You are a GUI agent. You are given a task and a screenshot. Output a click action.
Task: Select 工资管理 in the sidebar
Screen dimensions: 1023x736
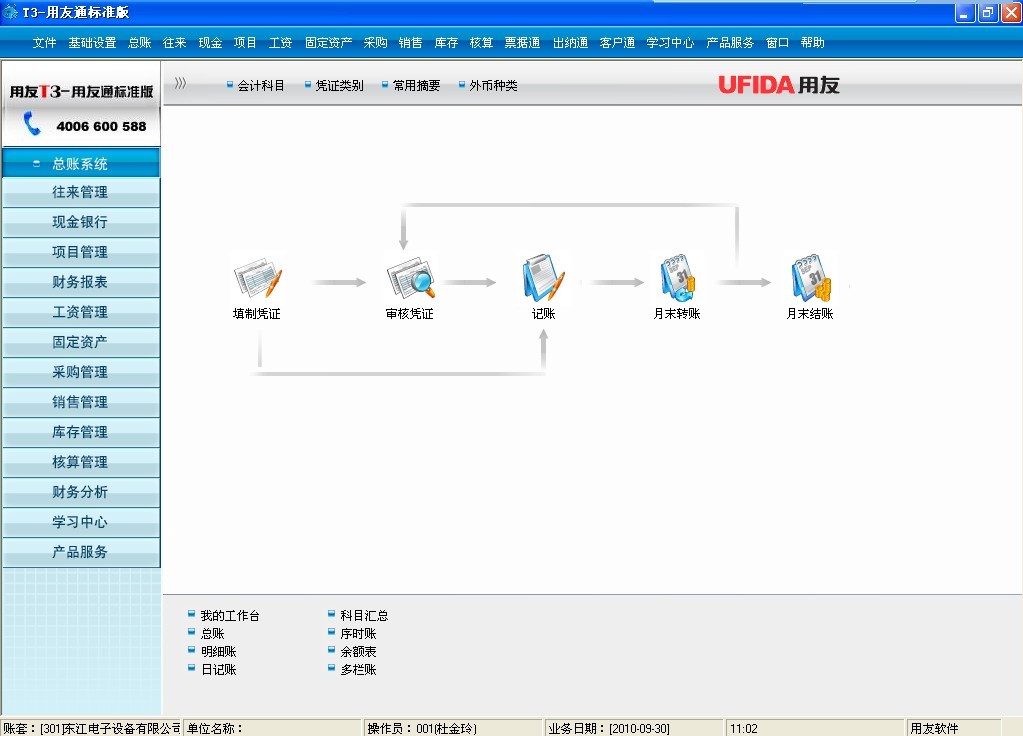point(81,313)
